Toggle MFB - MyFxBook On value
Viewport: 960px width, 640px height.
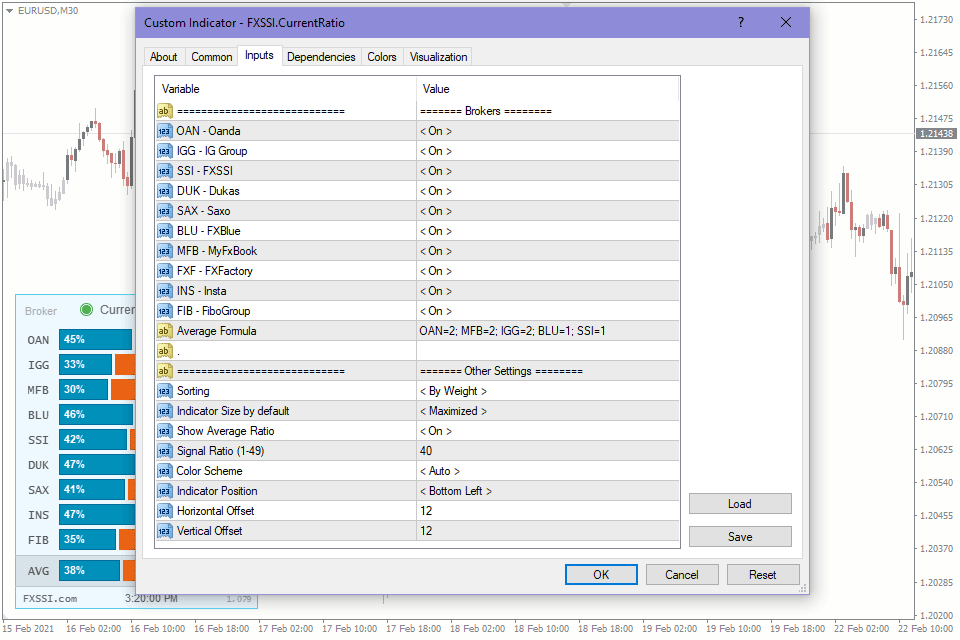pos(436,251)
